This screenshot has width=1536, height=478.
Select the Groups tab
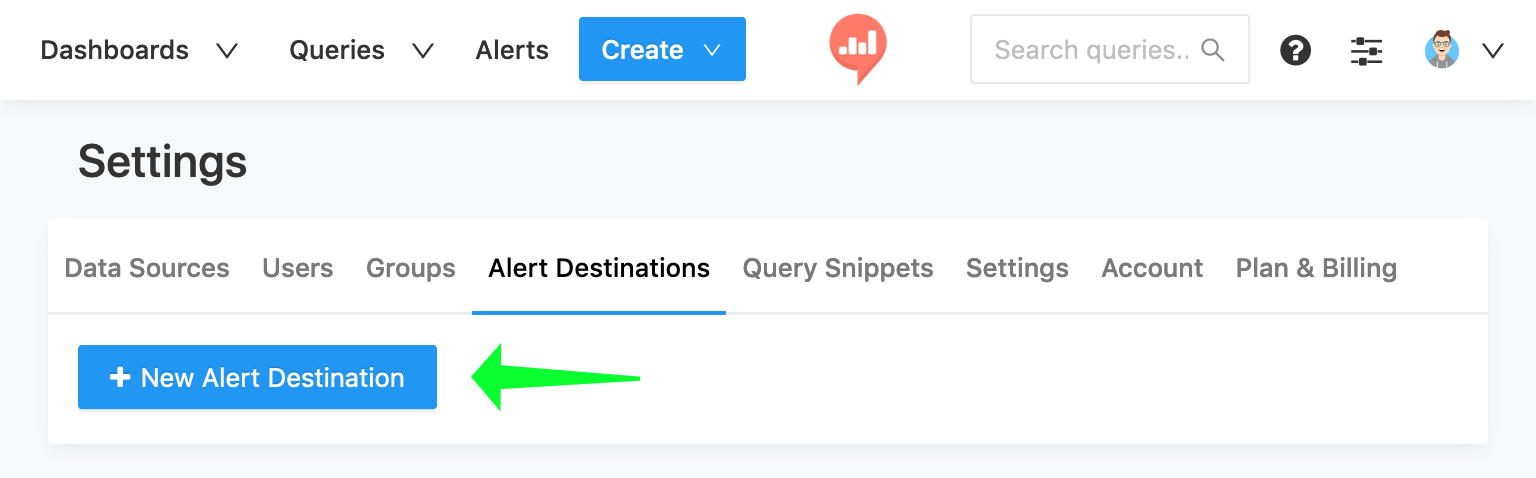[x=411, y=268]
